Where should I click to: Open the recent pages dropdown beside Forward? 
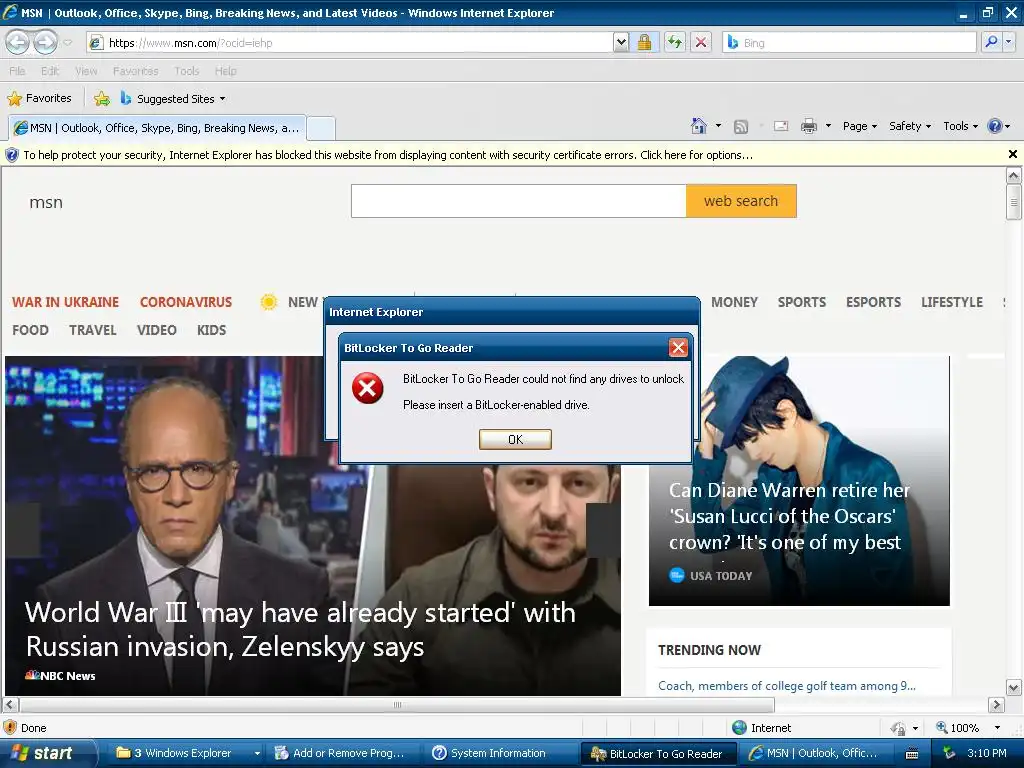[68, 43]
